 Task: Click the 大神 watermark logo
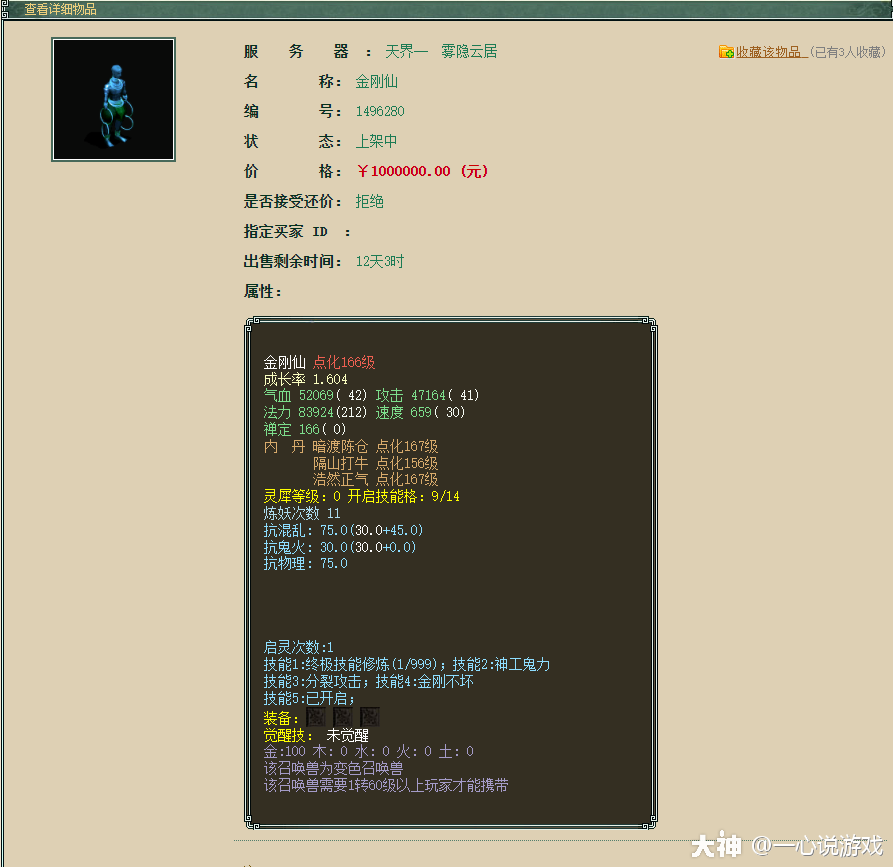pyautogui.click(x=716, y=846)
